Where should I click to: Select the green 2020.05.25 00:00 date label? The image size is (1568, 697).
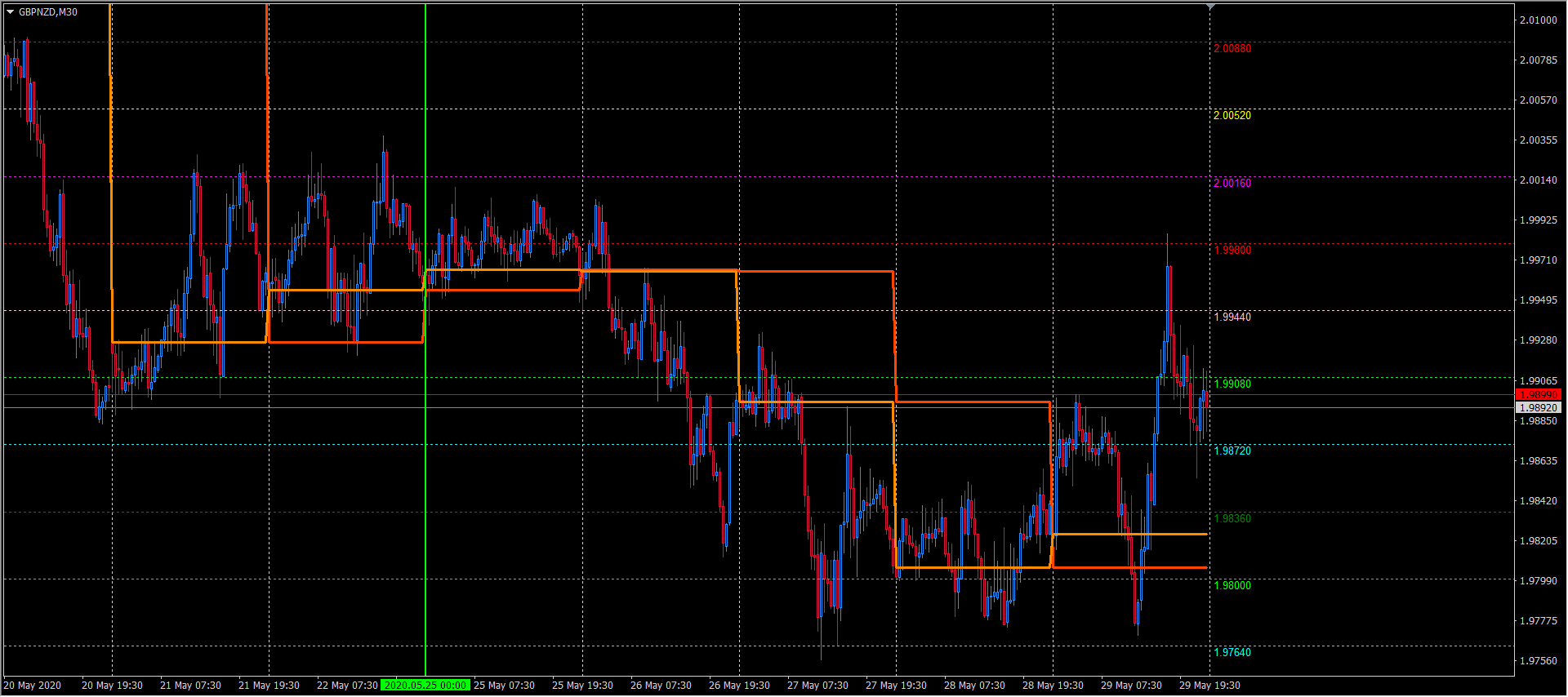(x=425, y=686)
